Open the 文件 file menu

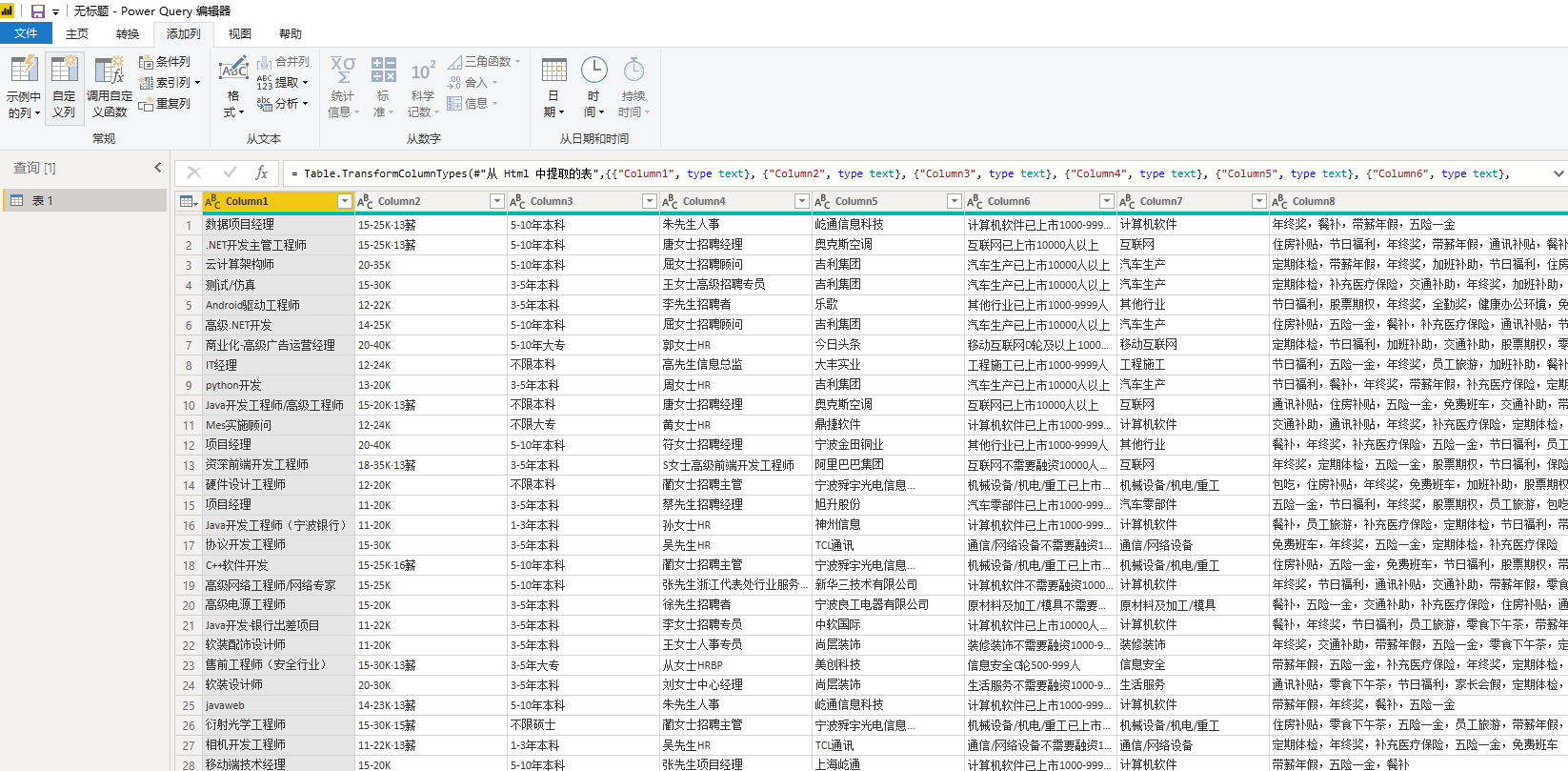(26, 33)
